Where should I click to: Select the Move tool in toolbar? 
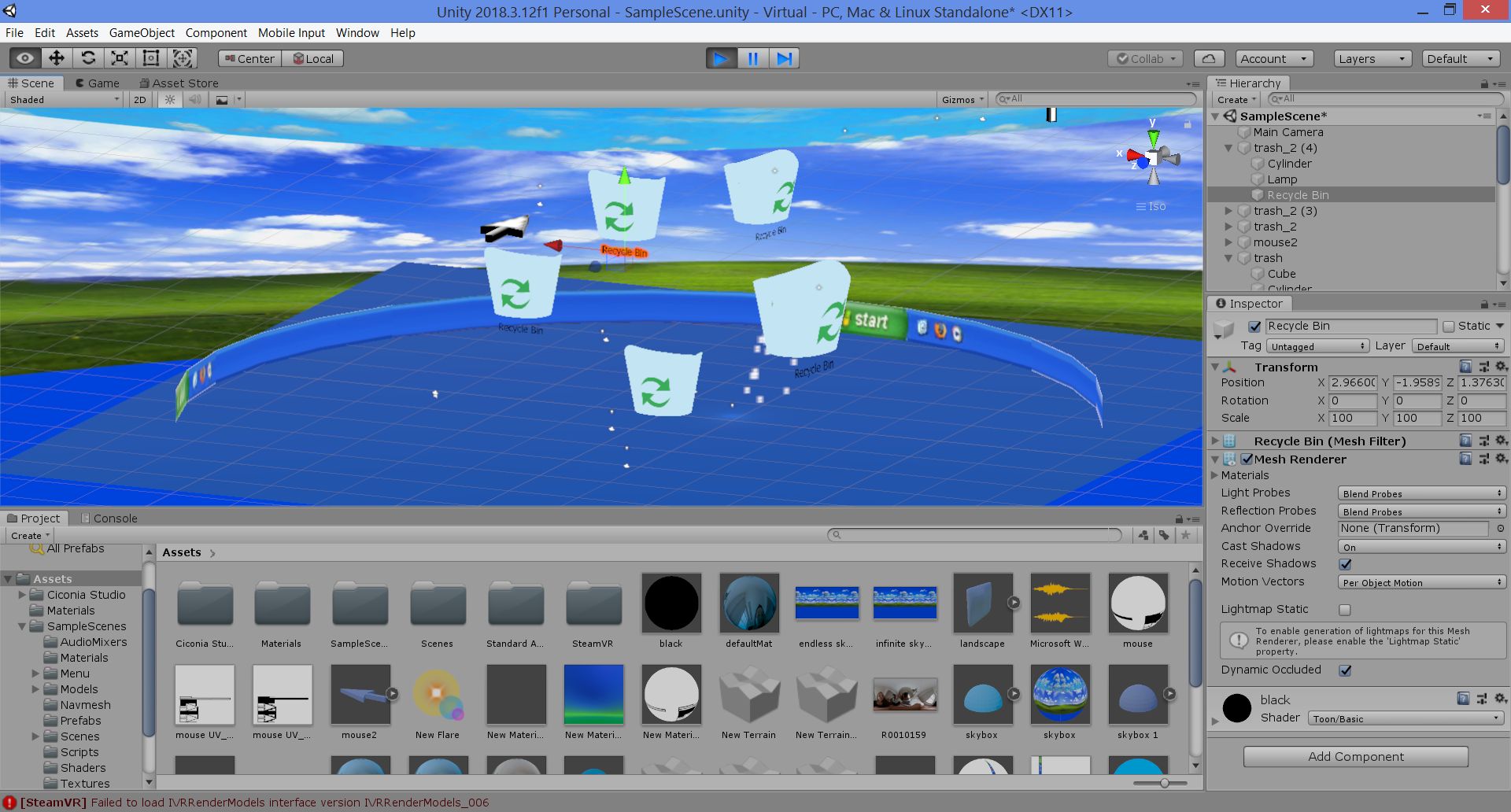[x=57, y=58]
